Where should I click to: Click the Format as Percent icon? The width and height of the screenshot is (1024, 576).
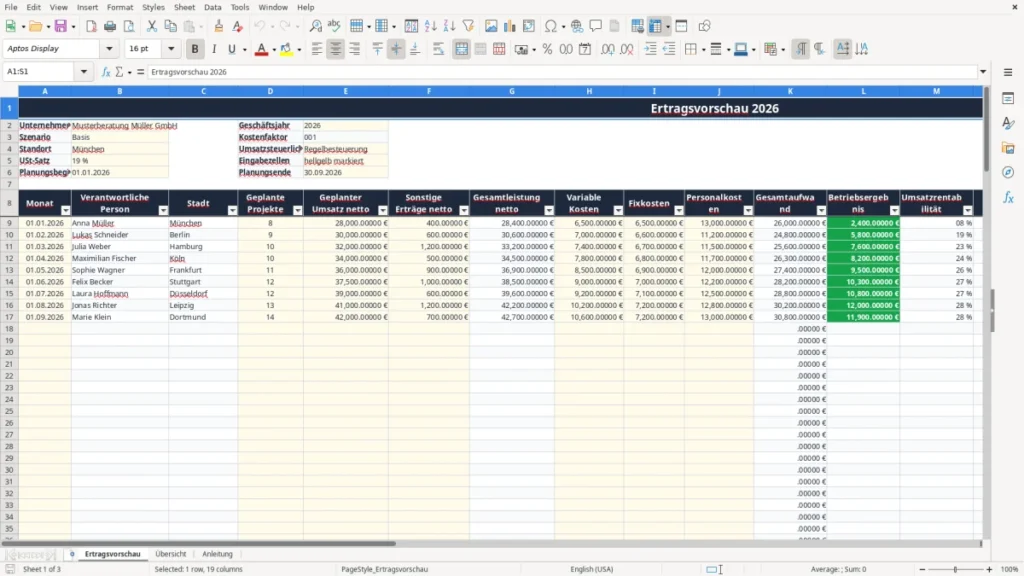pyautogui.click(x=547, y=49)
